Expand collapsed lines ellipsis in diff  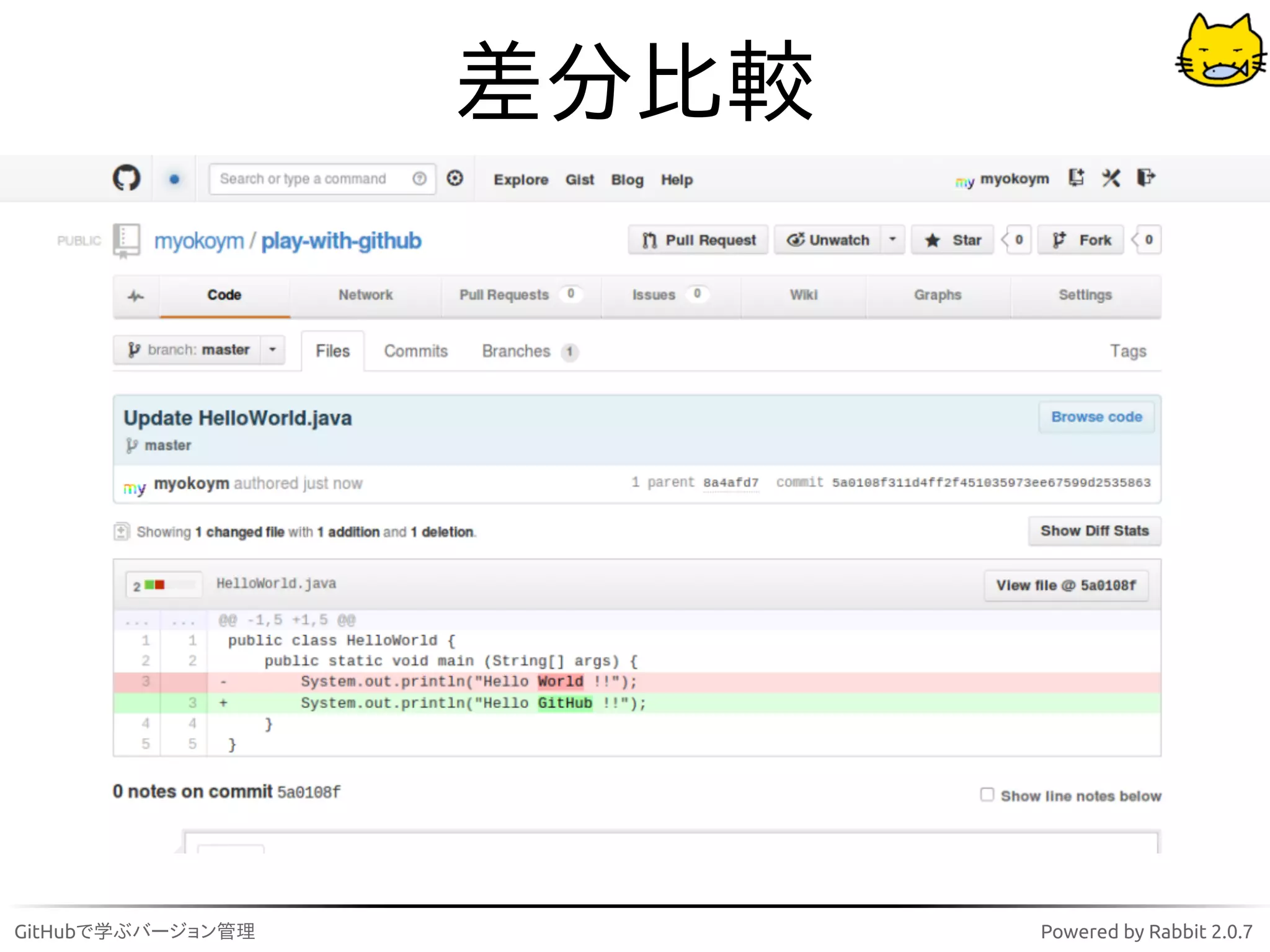pos(136,620)
